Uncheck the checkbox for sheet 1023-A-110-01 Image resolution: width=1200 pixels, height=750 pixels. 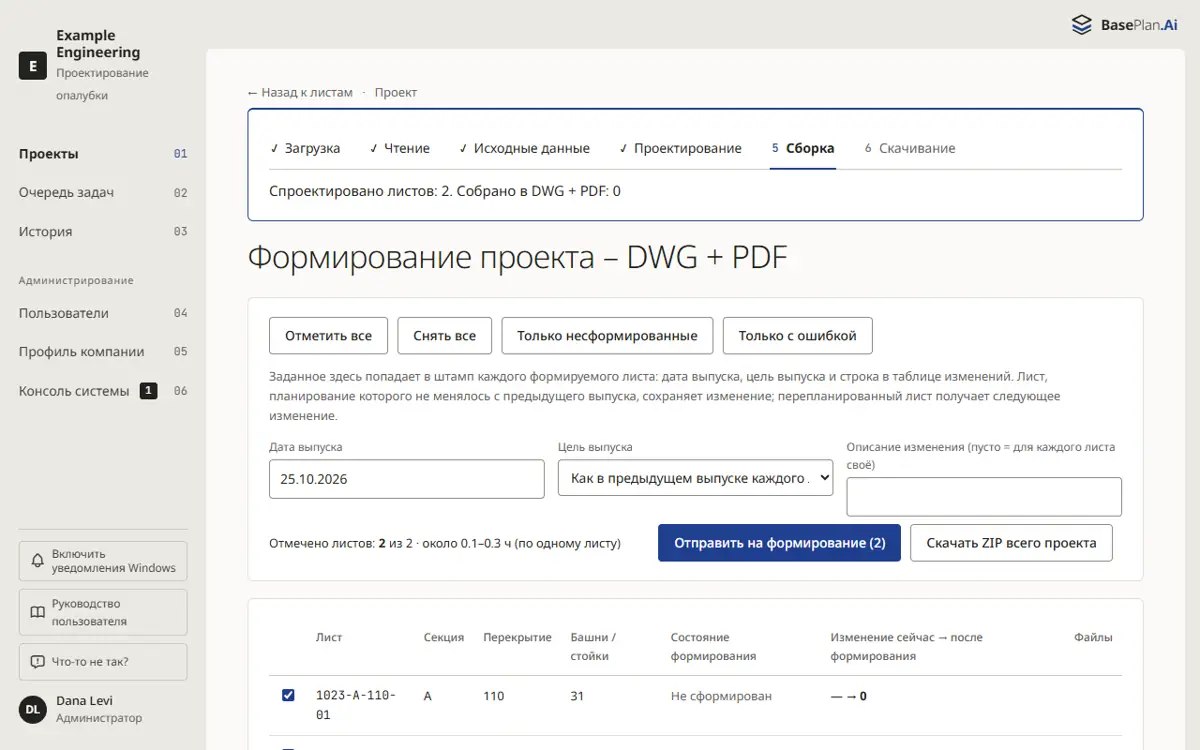pos(288,695)
